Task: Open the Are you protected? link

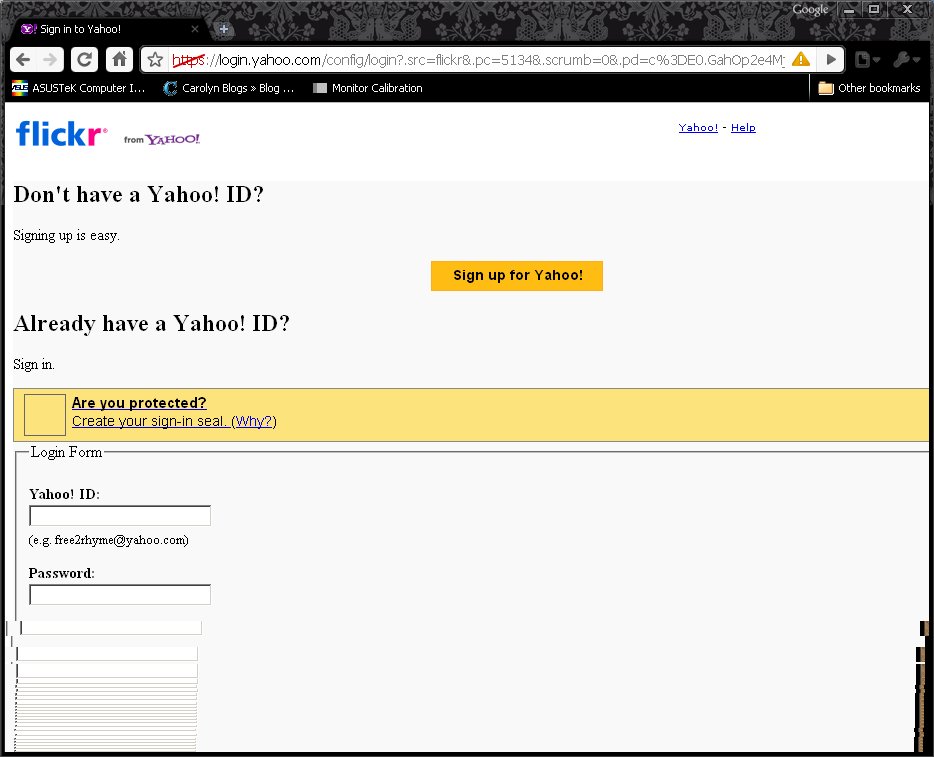Action: (139, 403)
